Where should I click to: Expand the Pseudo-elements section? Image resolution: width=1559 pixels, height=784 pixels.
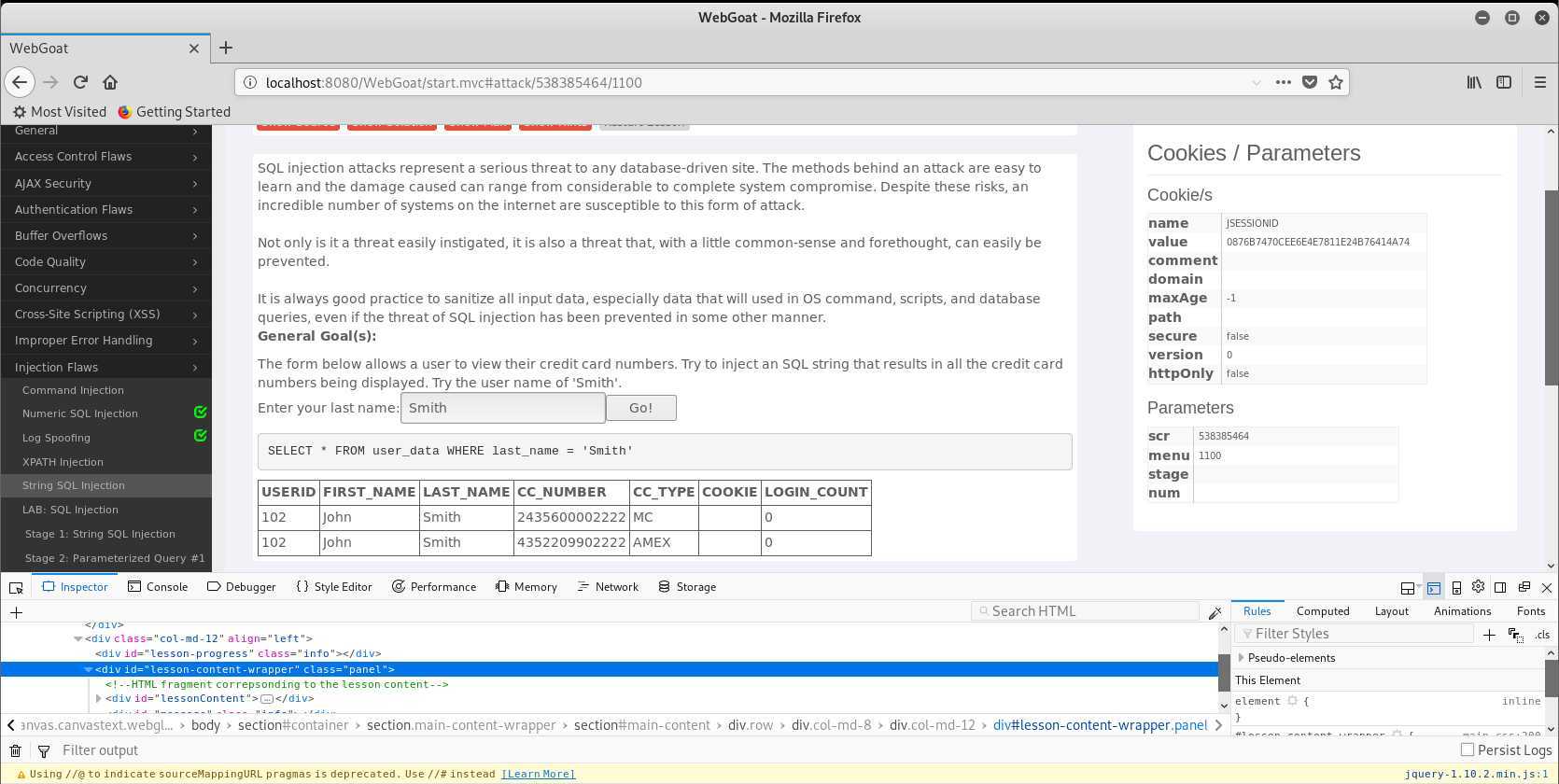1242,658
